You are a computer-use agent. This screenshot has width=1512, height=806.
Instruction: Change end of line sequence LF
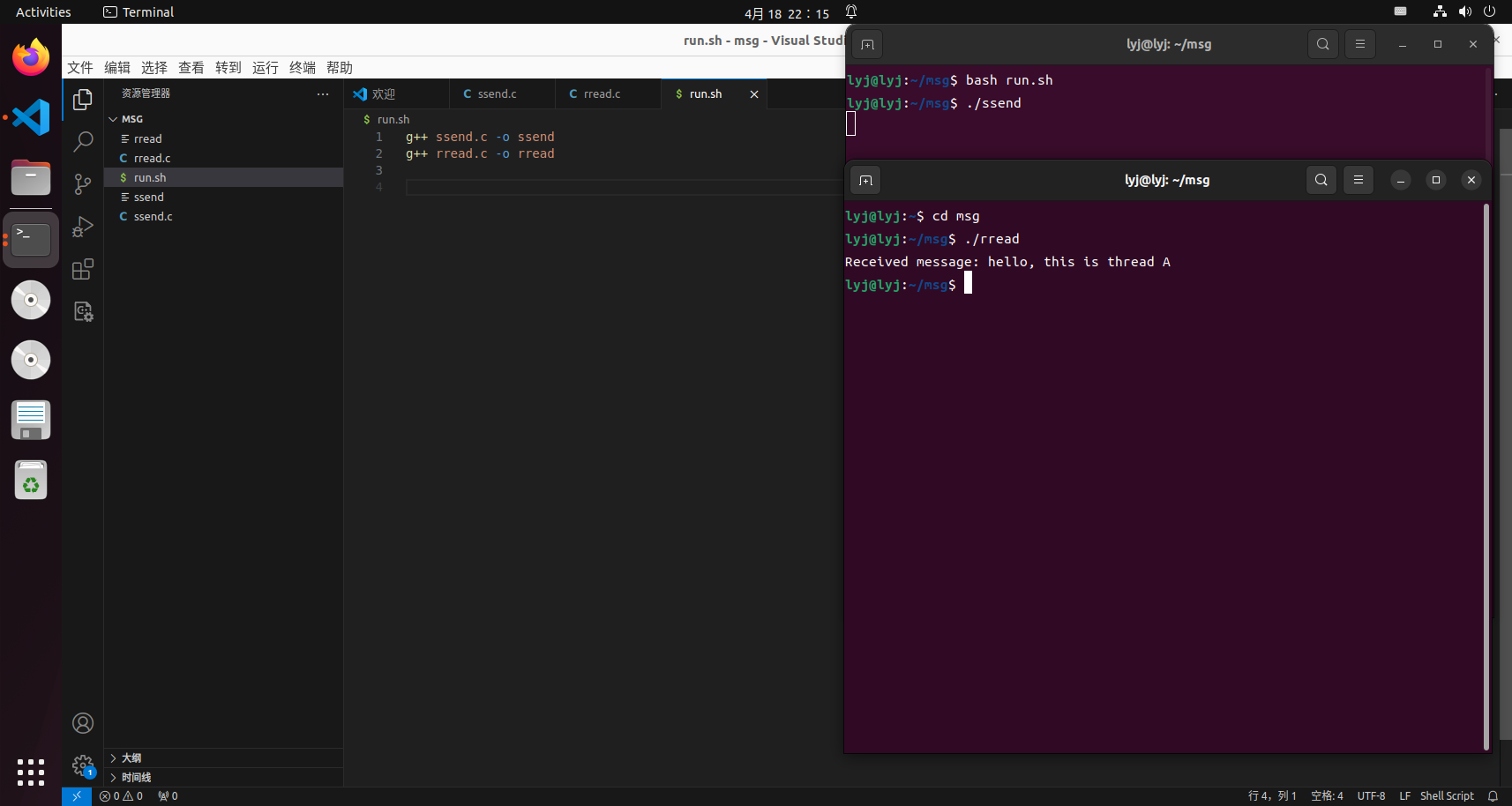[x=1404, y=796]
